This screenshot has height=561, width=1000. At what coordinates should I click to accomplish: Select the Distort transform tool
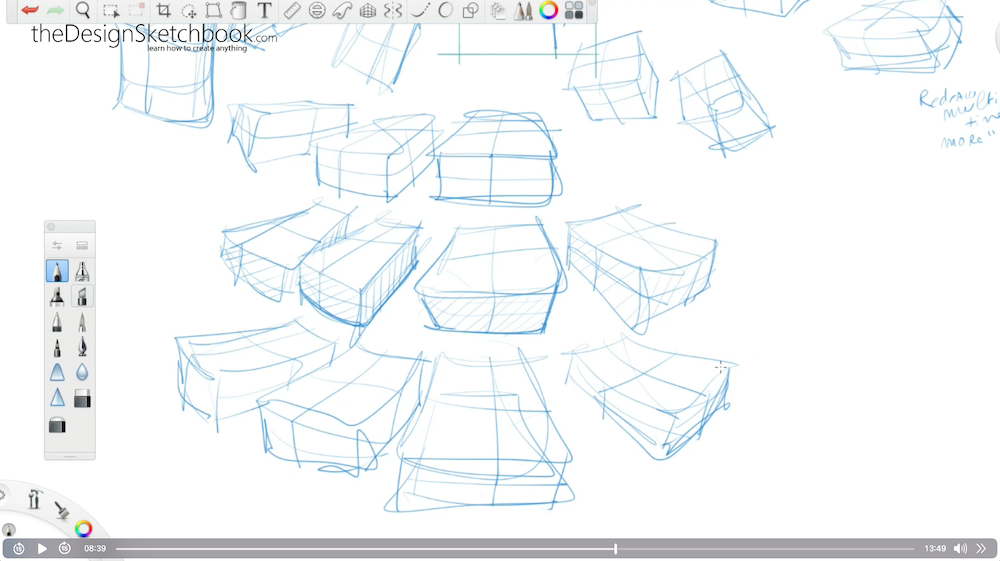[x=214, y=10]
